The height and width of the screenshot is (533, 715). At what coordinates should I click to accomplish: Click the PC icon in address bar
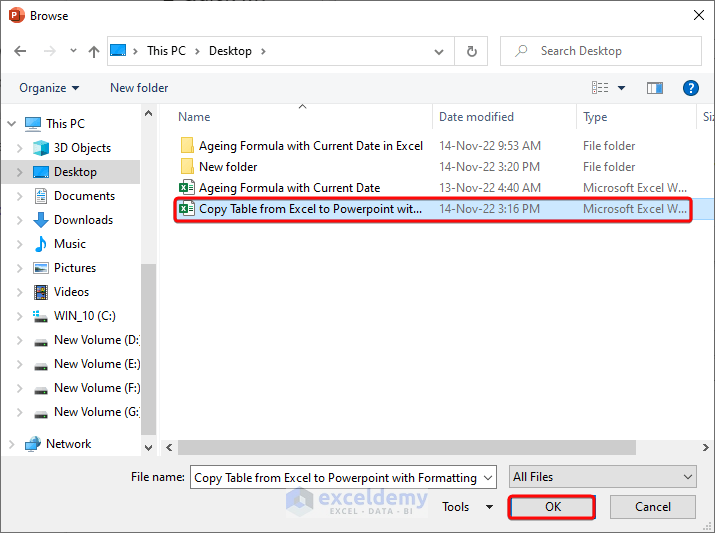(118, 50)
